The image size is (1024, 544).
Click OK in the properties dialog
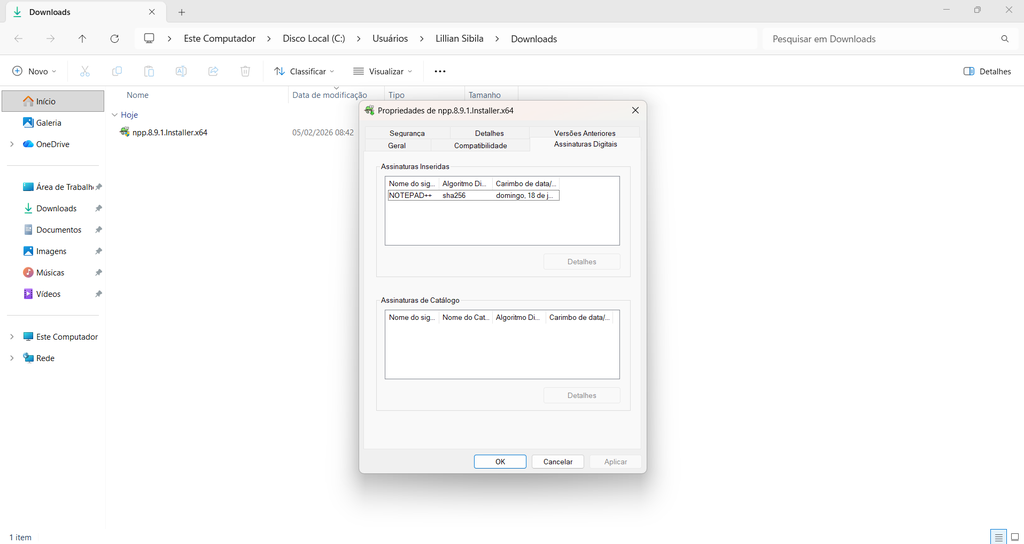[500, 462]
